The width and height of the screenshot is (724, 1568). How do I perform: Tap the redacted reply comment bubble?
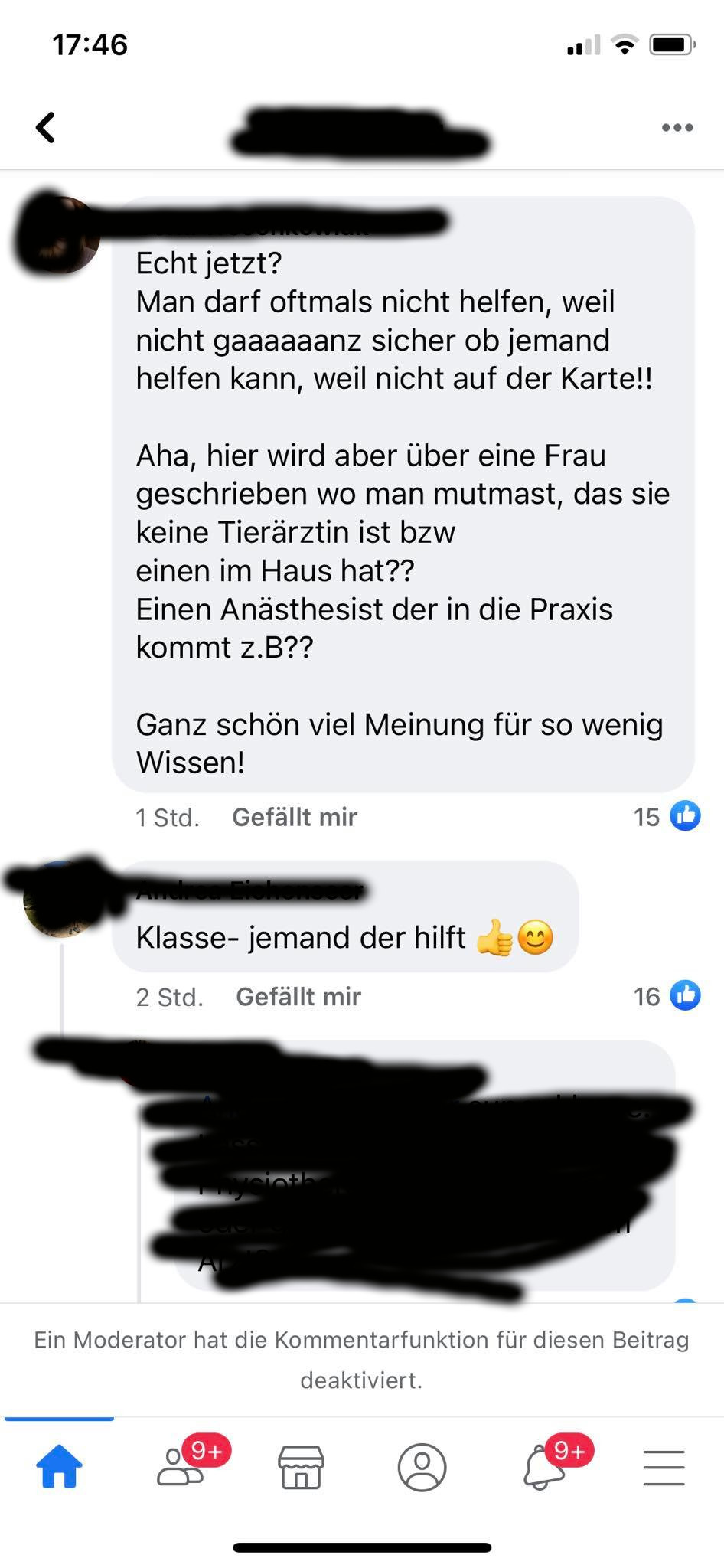(425, 1164)
